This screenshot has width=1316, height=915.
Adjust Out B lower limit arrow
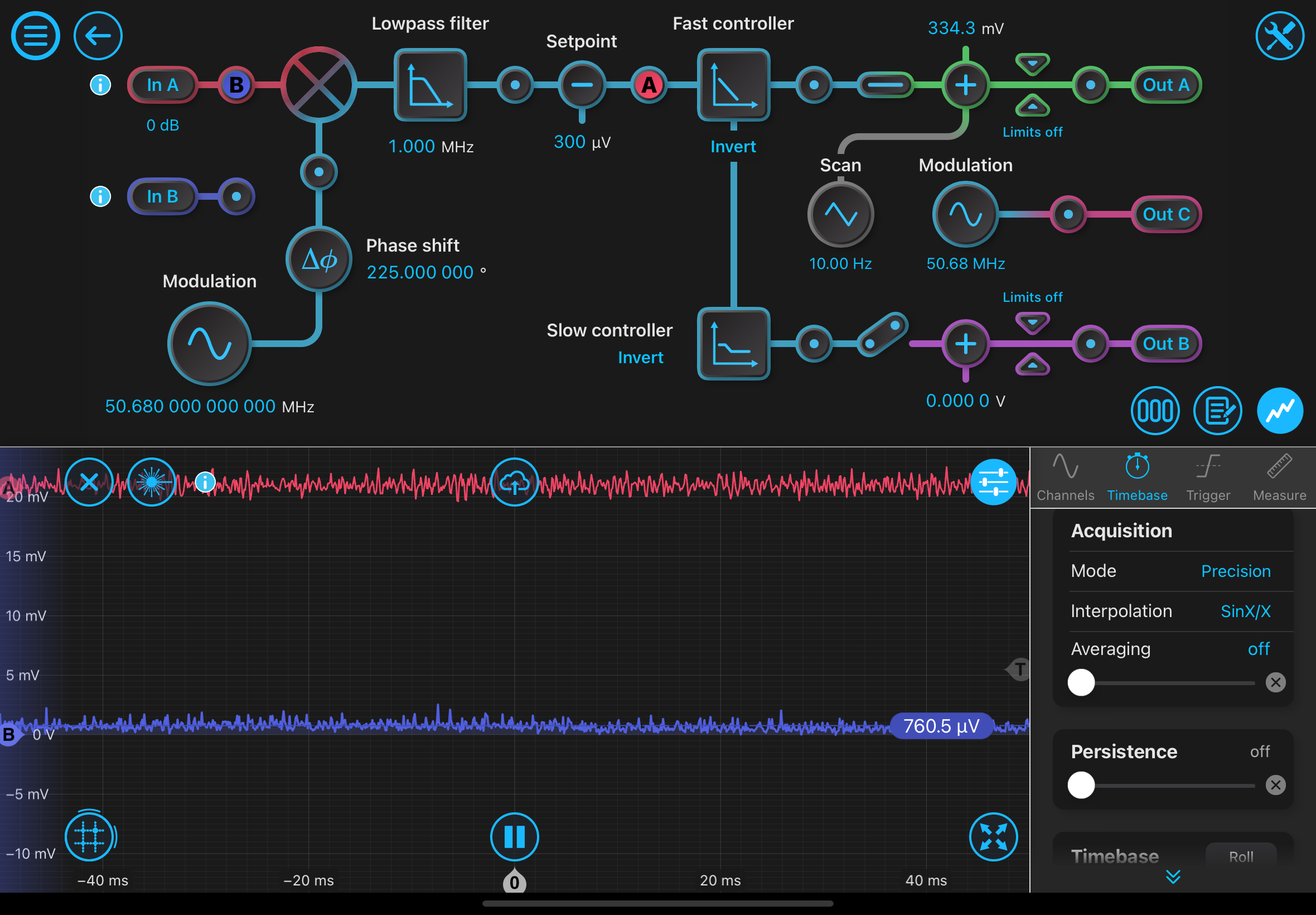1032,364
